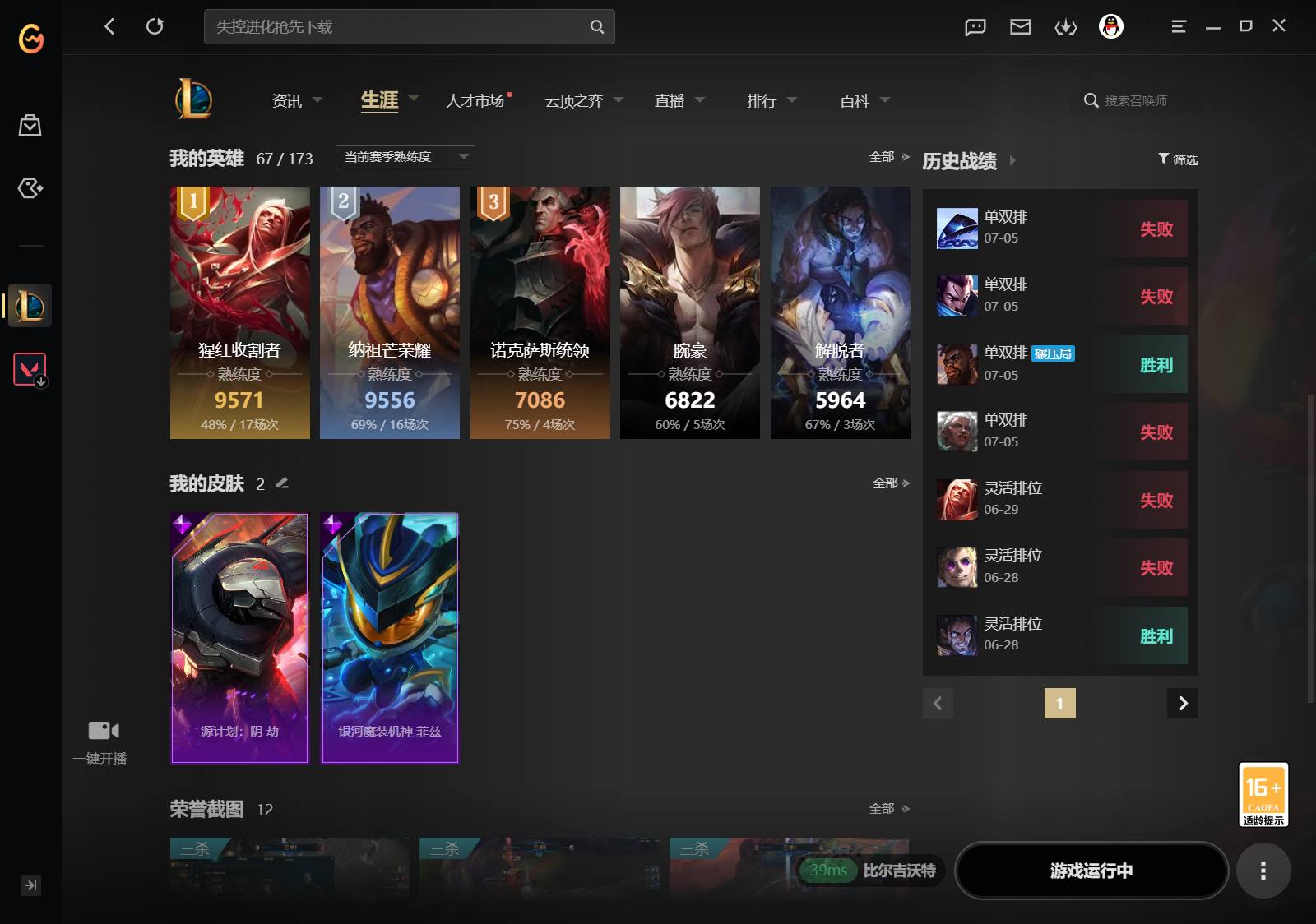Open the 排行 tab
Screen dimensions: 1316x924
point(762,100)
